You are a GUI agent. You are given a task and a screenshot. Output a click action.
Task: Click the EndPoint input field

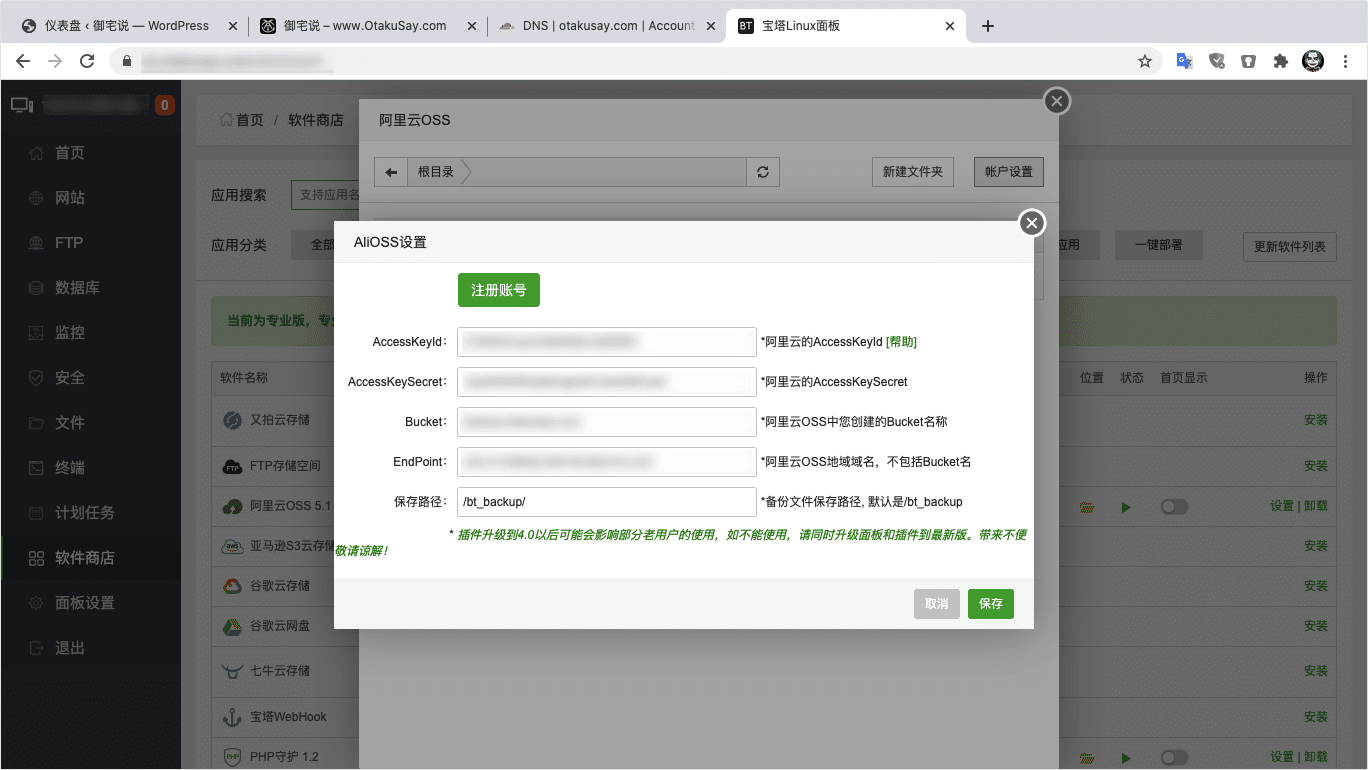[606, 462]
